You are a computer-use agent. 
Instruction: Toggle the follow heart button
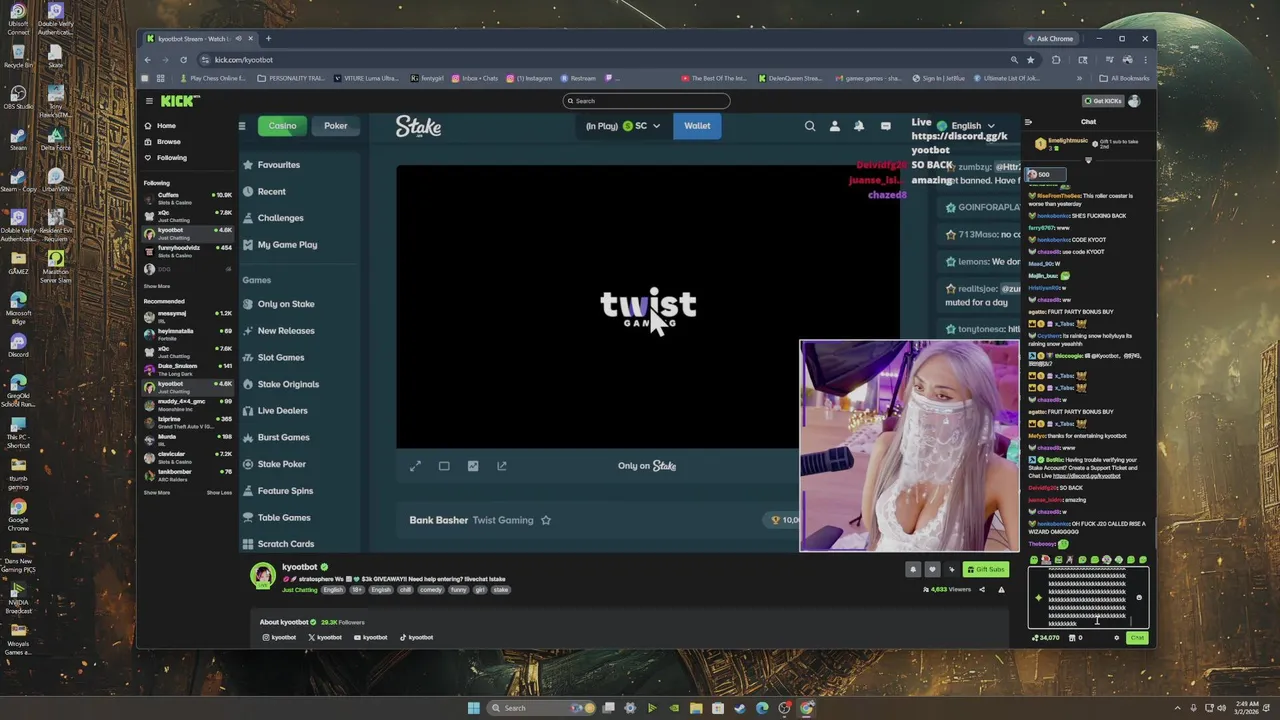(932, 569)
